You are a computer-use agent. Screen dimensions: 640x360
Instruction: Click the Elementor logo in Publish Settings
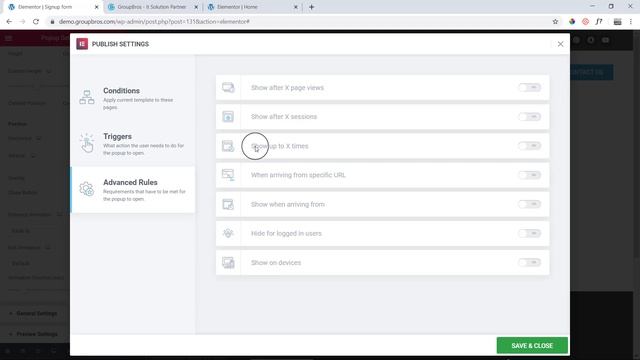pyautogui.click(x=82, y=44)
